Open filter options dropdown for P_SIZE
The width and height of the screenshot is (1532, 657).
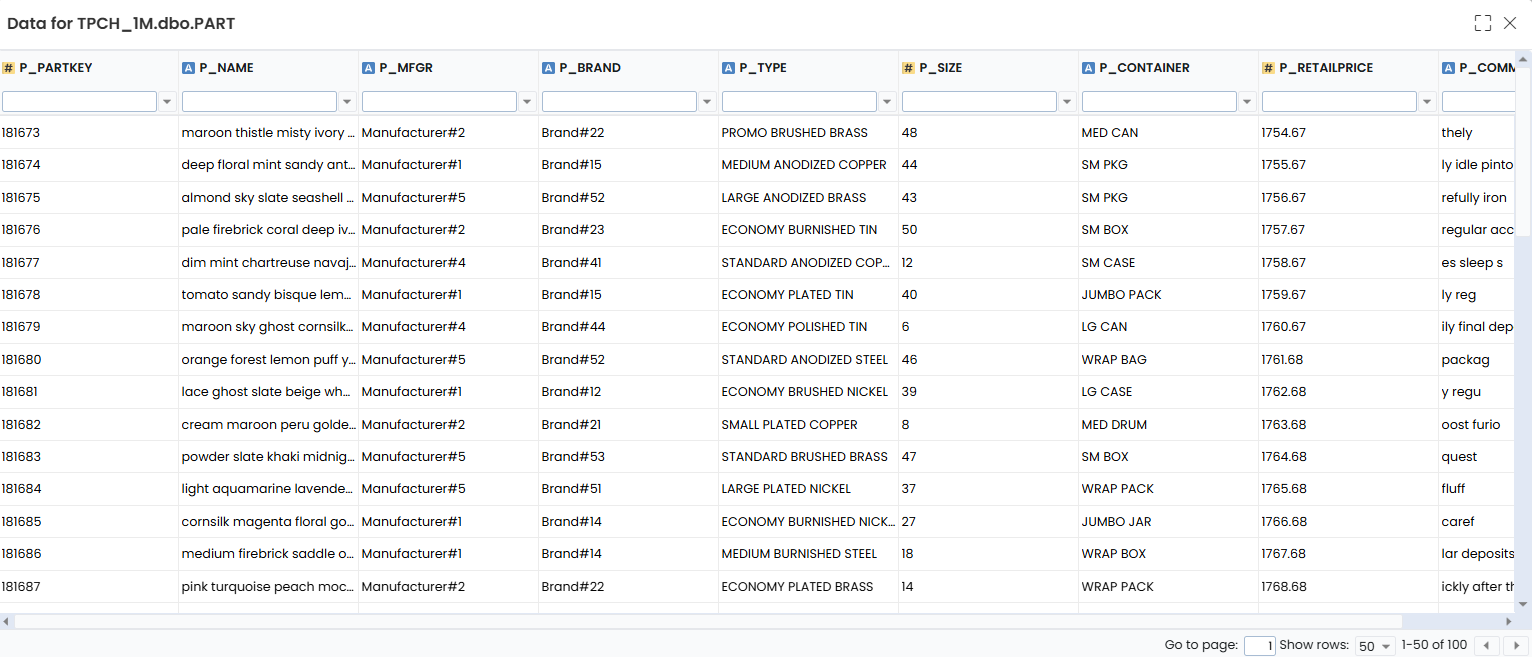click(x=1067, y=102)
